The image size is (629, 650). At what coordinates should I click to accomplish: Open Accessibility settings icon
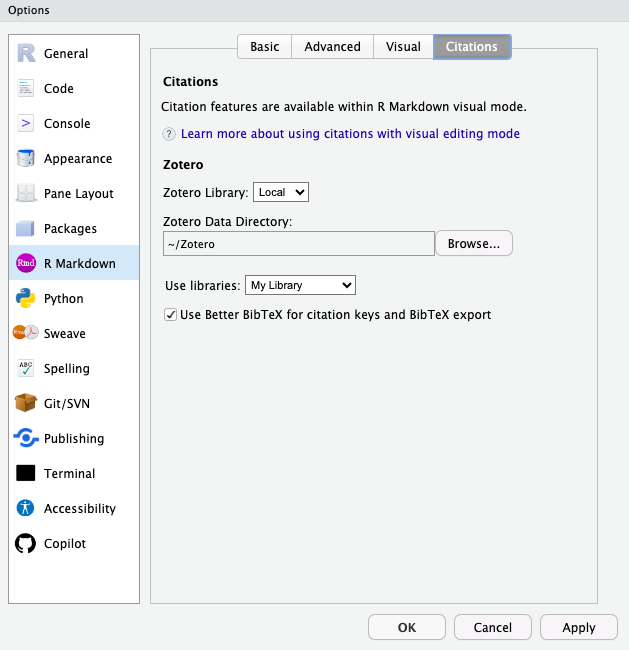[25, 508]
